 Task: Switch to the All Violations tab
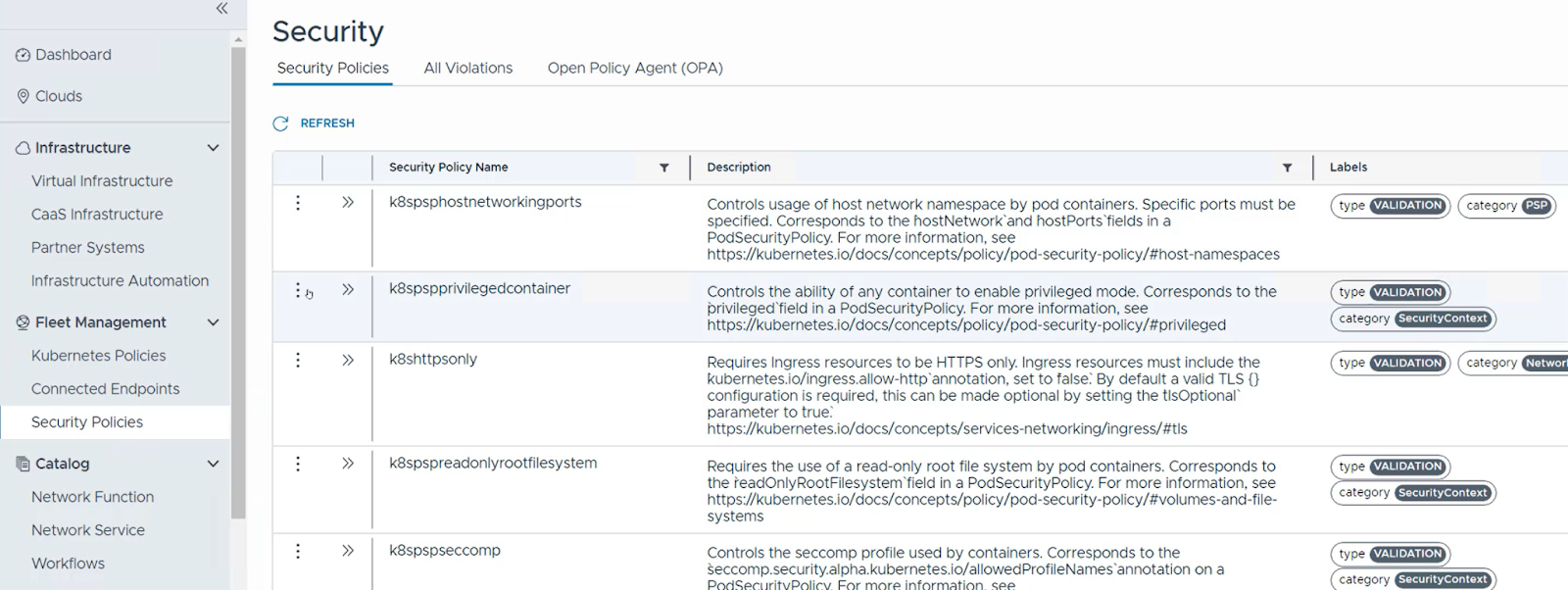pyautogui.click(x=467, y=68)
